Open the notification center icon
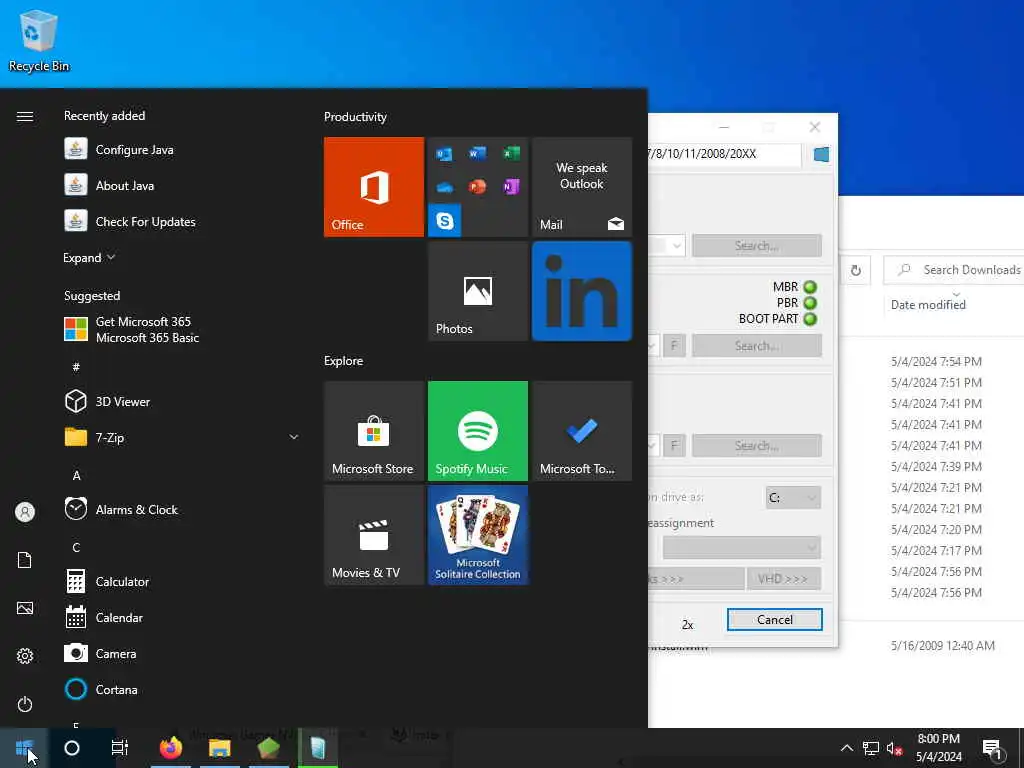 [992, 749]
